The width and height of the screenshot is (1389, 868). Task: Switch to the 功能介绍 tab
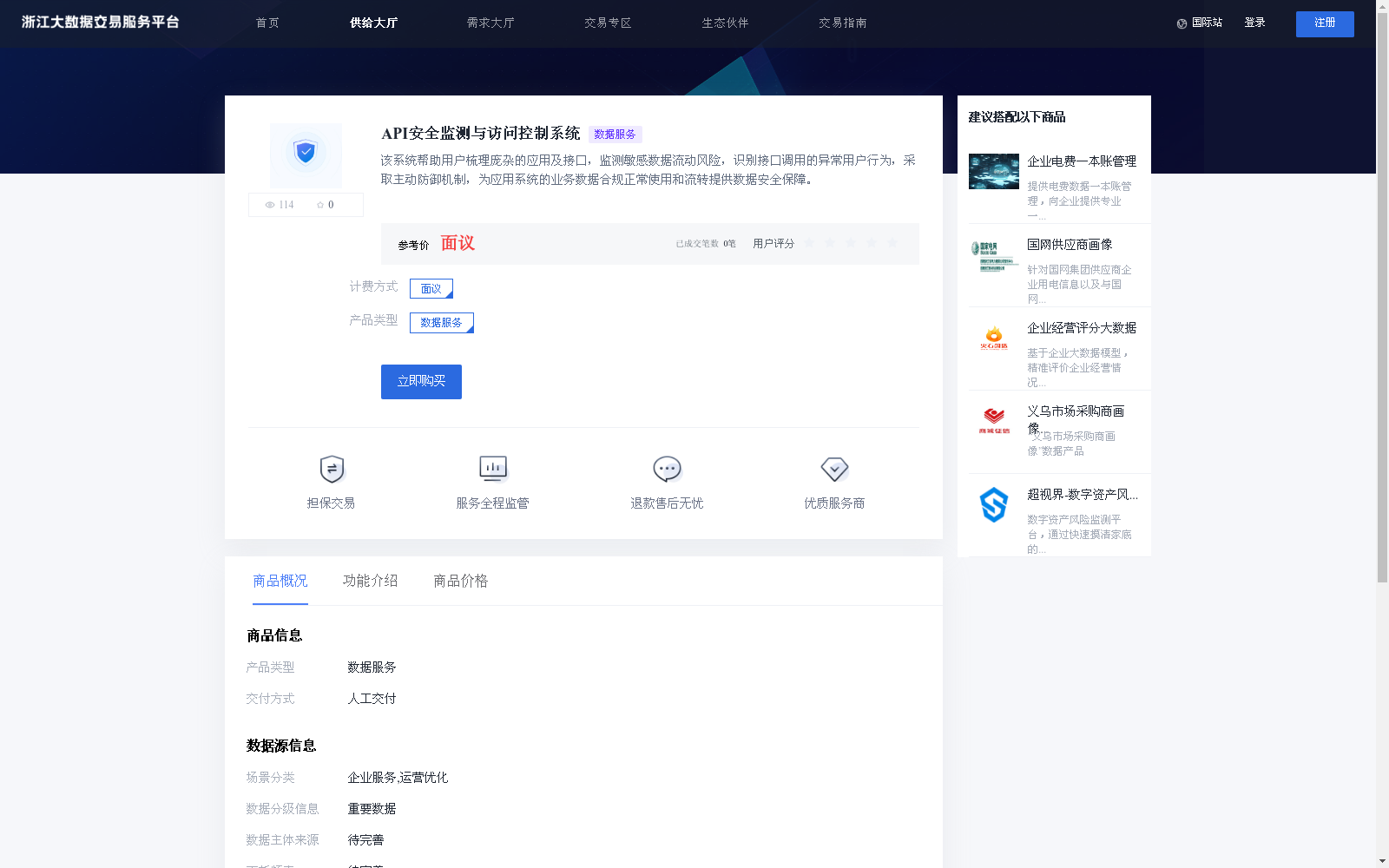click(x=371, y=581)
